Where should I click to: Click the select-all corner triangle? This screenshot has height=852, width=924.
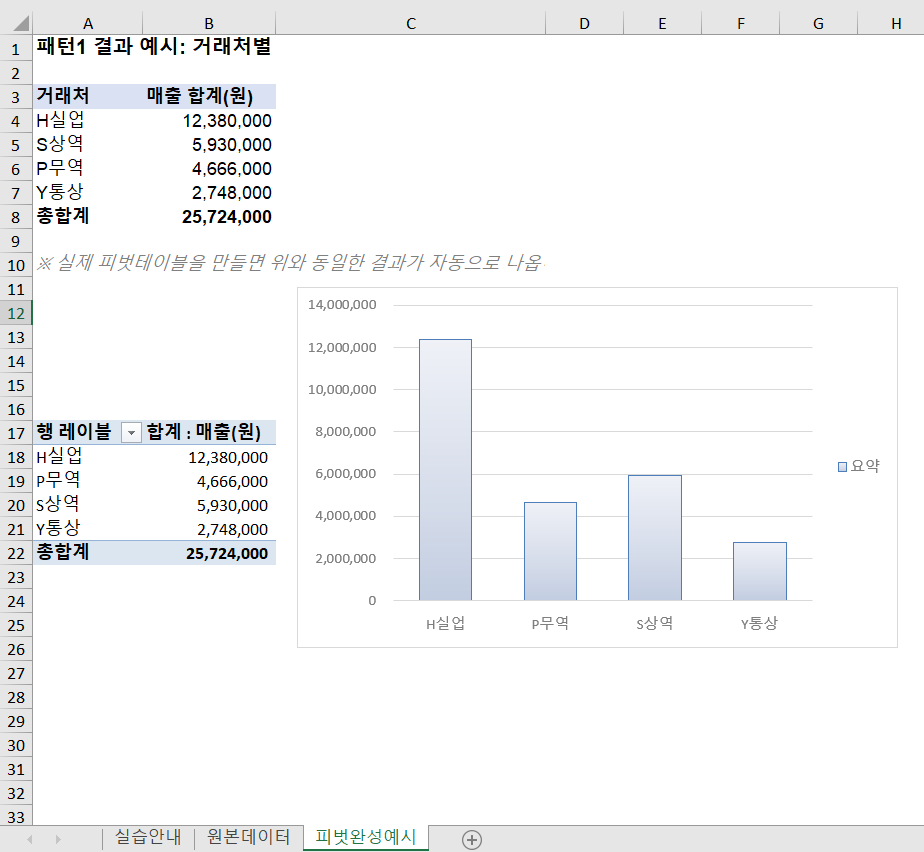[21, 23]
